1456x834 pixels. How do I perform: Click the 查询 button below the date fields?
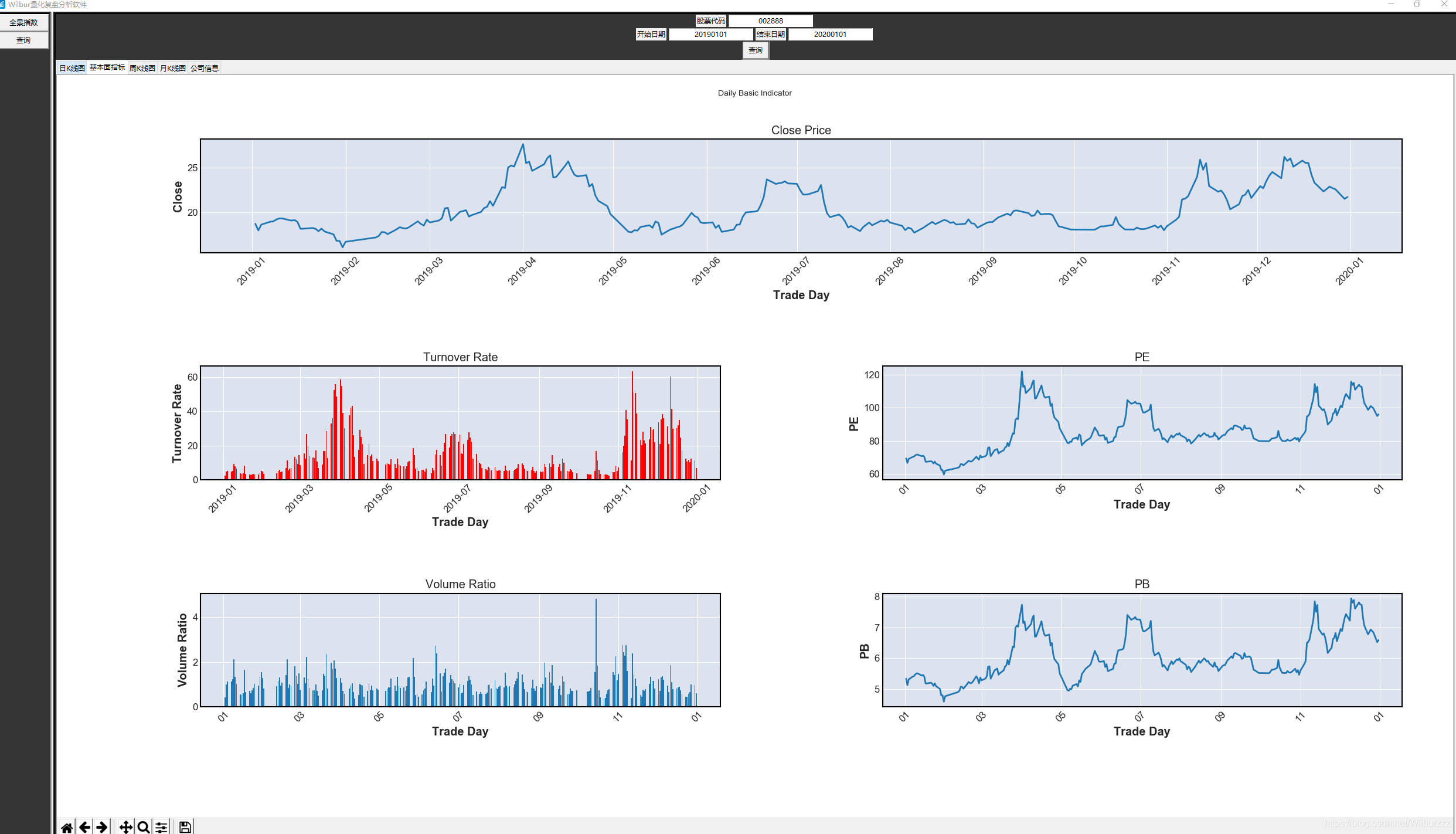point(756,50)
